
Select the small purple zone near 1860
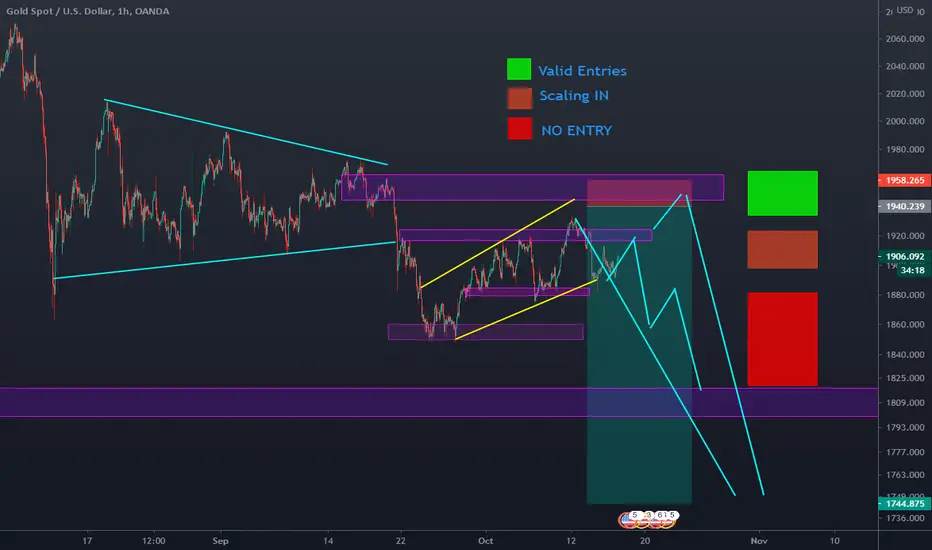click(486, 332)
